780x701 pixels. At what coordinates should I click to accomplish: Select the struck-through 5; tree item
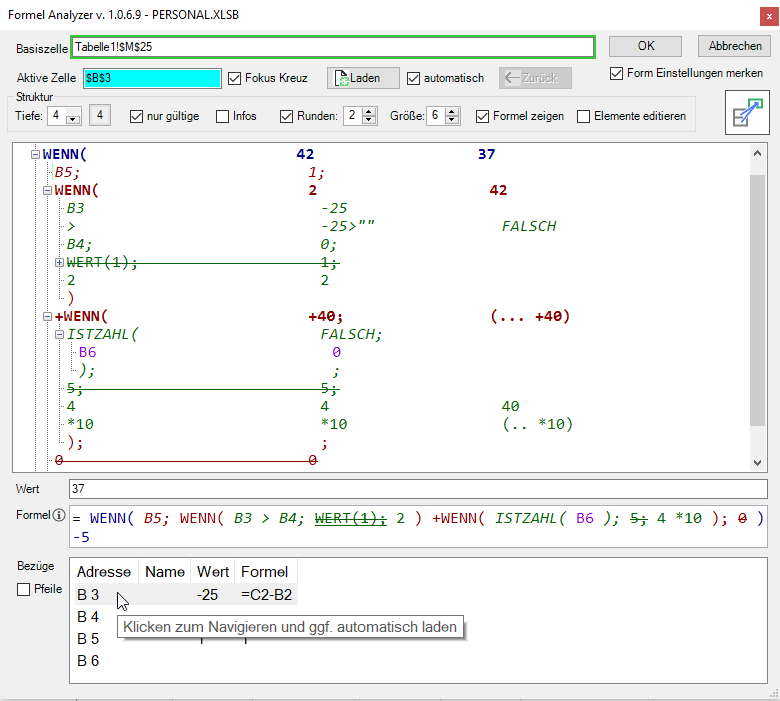75,388
